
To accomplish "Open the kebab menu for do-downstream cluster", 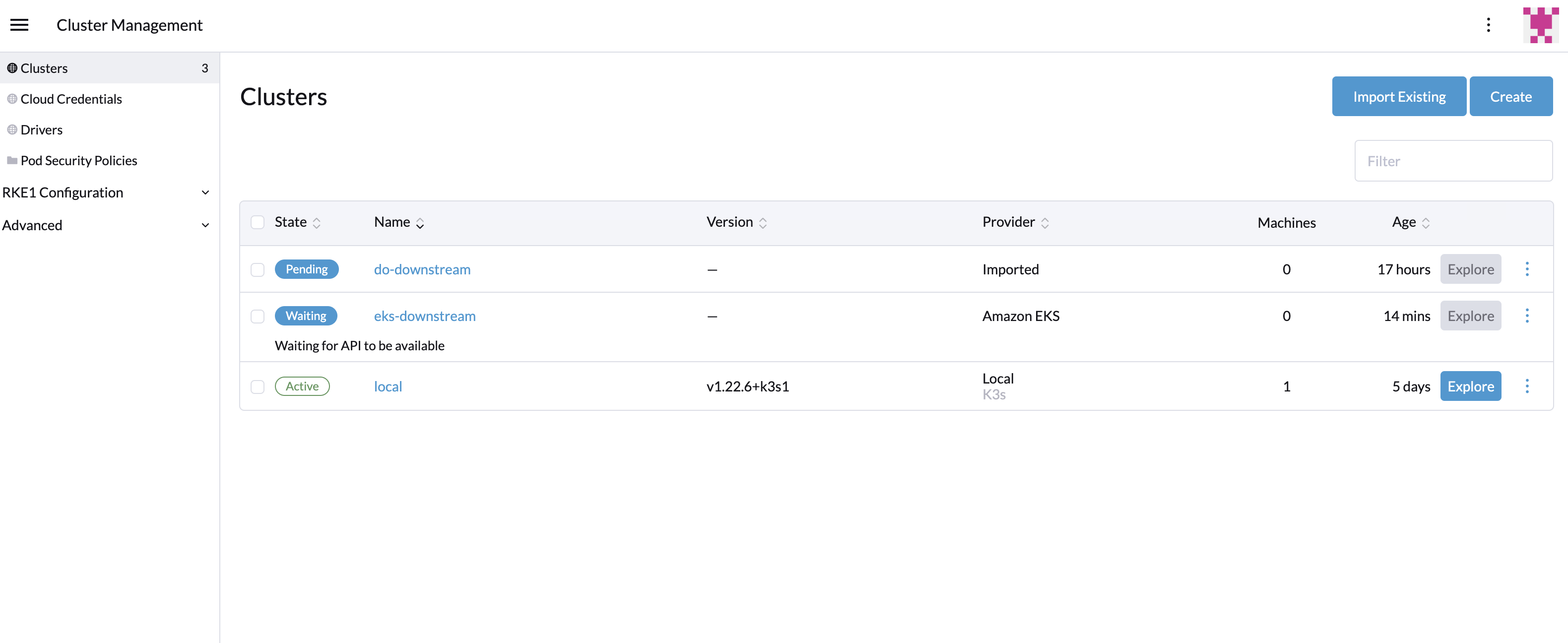I will pyautogui.click(x=1527, y=268).
